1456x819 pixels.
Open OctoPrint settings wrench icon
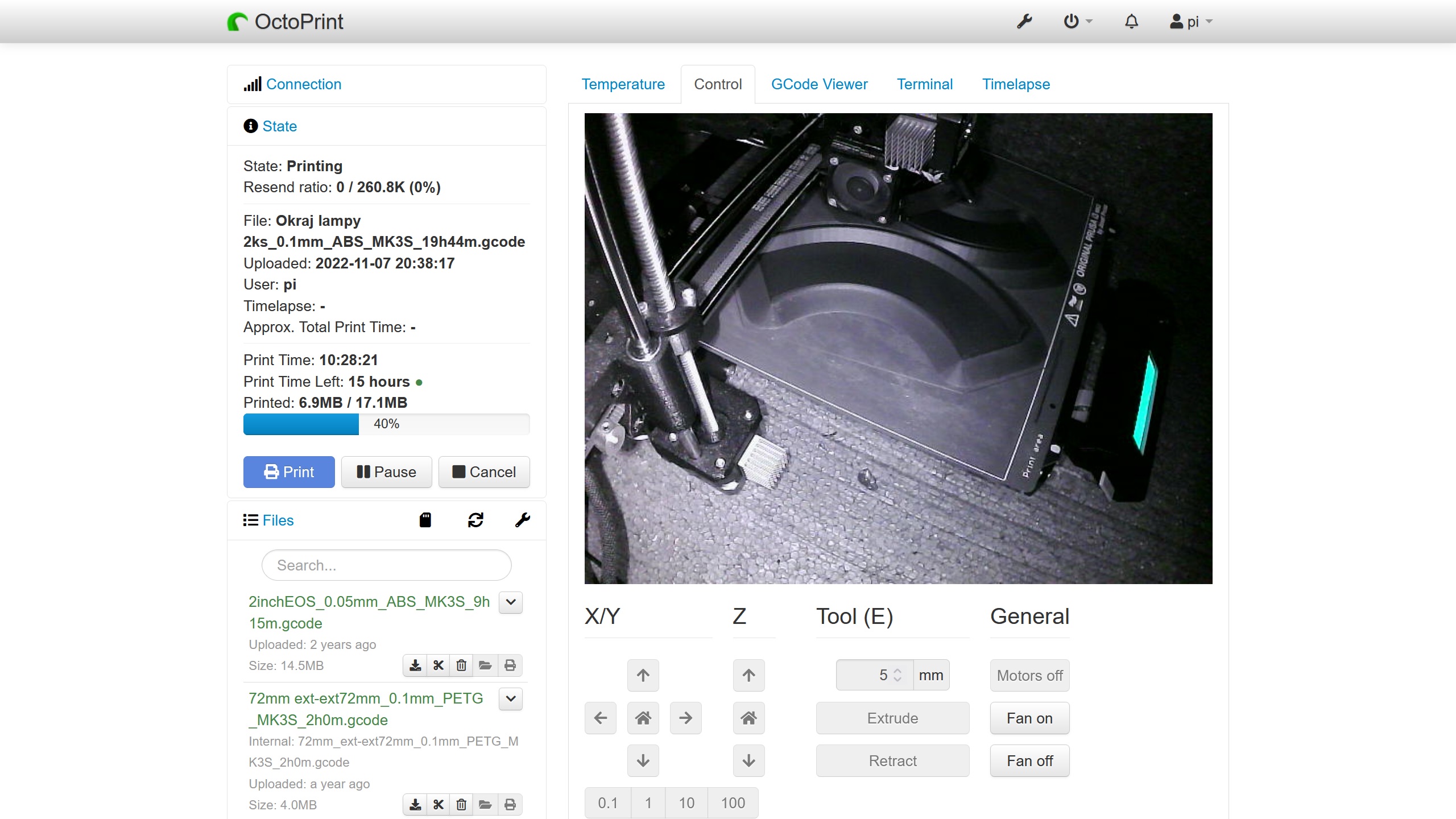1024,22
